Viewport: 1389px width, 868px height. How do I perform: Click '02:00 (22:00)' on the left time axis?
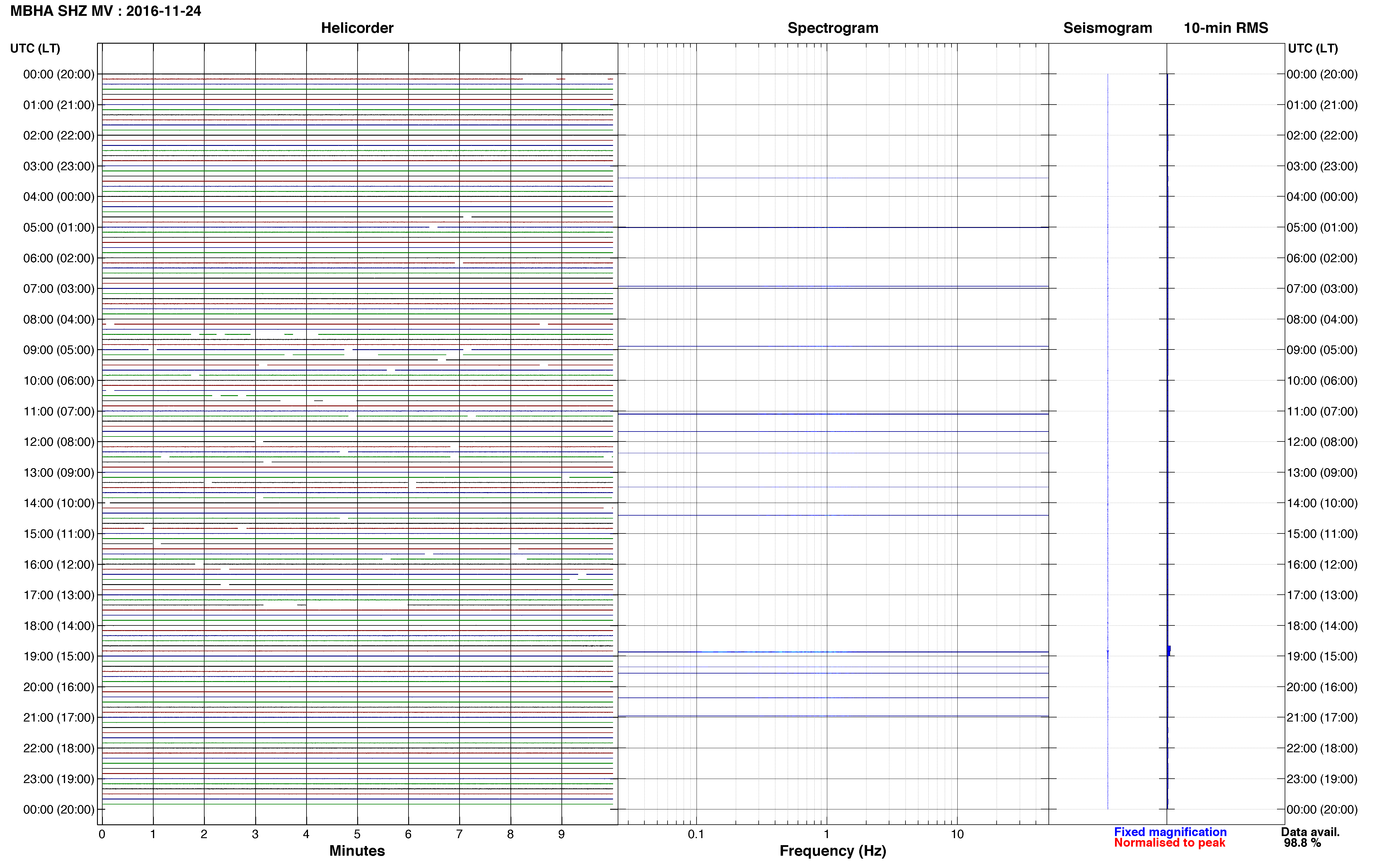click(x=59, y=135)
